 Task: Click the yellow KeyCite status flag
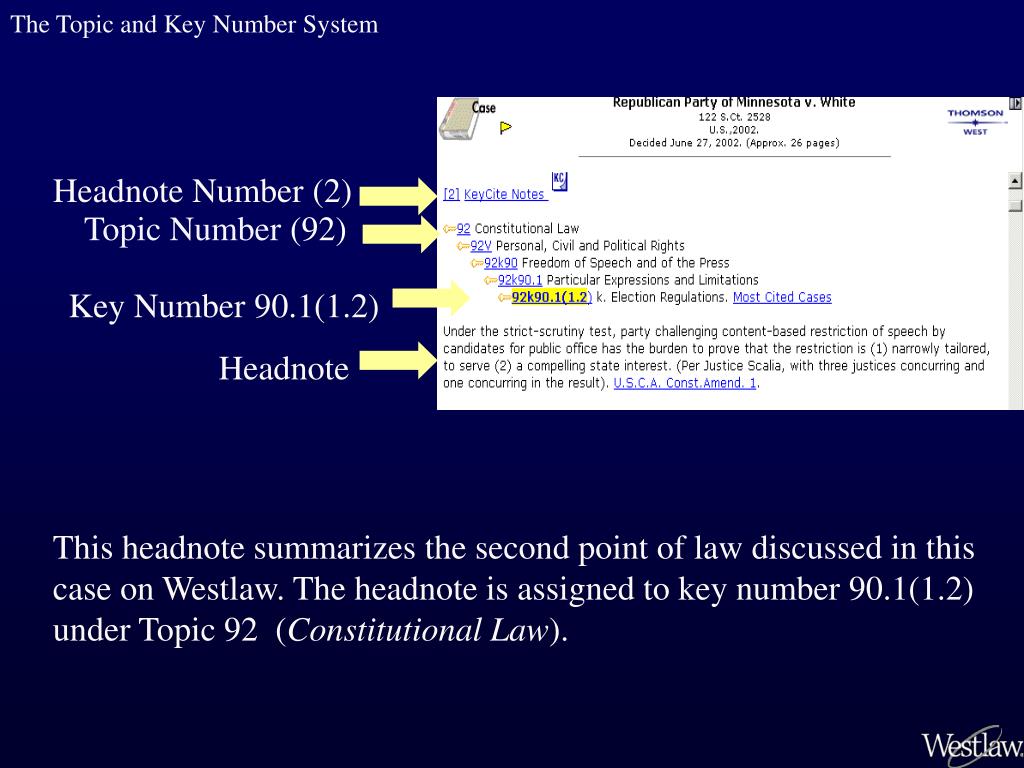click(x=505, y=127)
